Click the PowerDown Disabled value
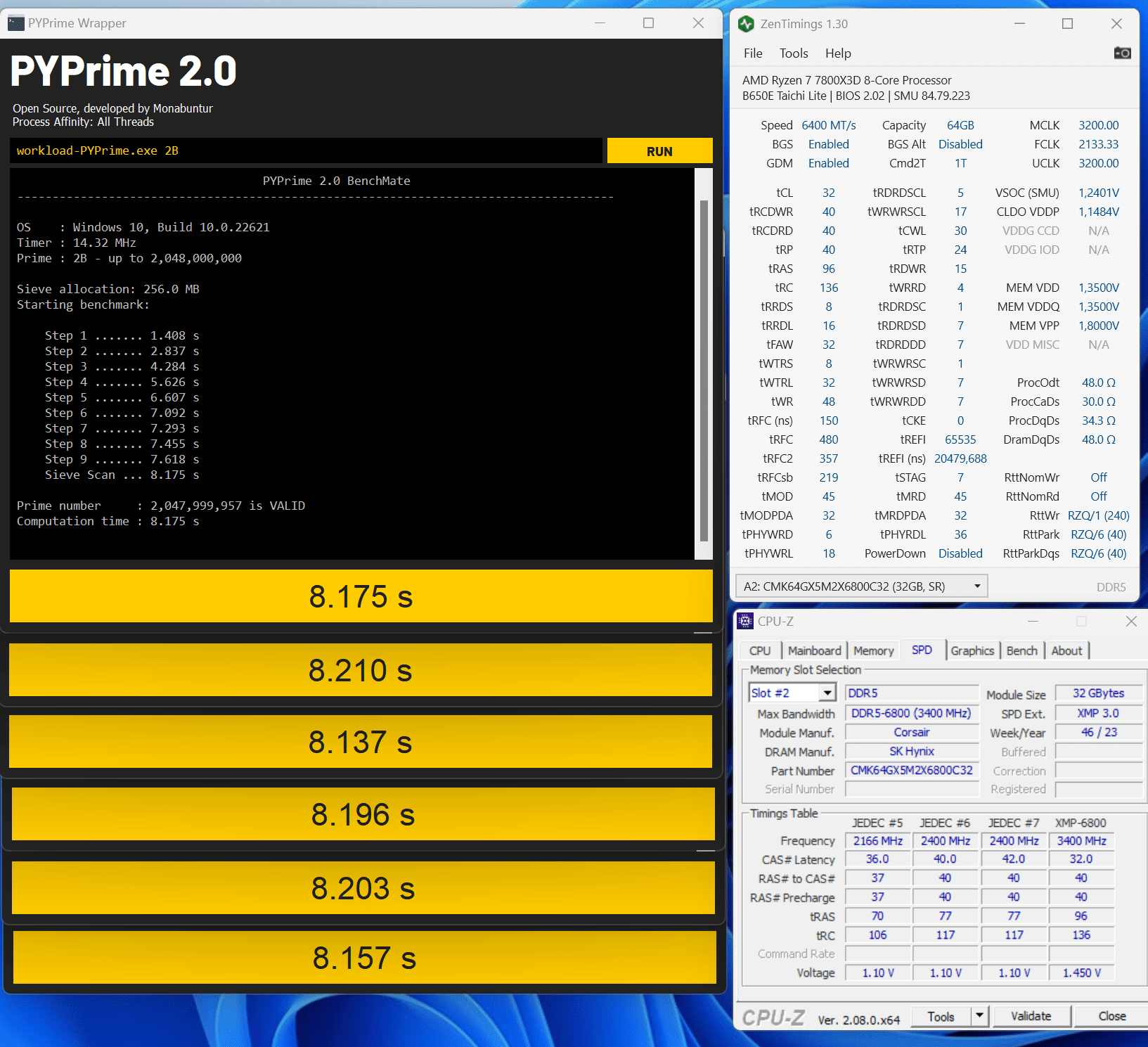 [960, 553]
